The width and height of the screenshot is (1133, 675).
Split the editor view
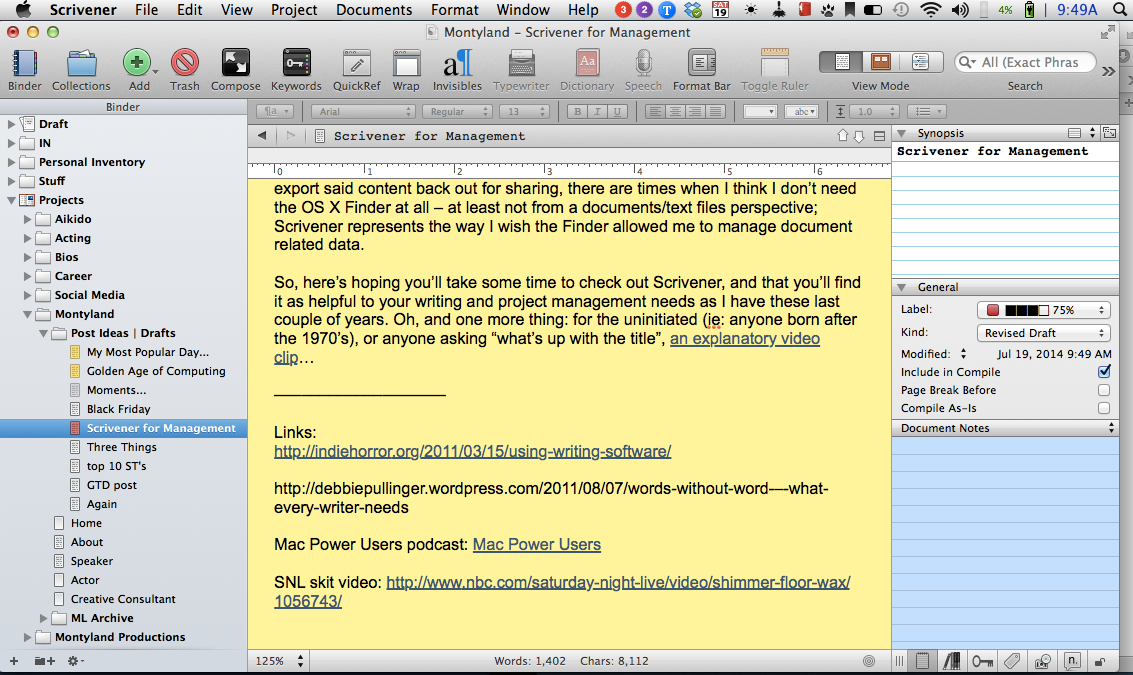(x=879, y=136)
